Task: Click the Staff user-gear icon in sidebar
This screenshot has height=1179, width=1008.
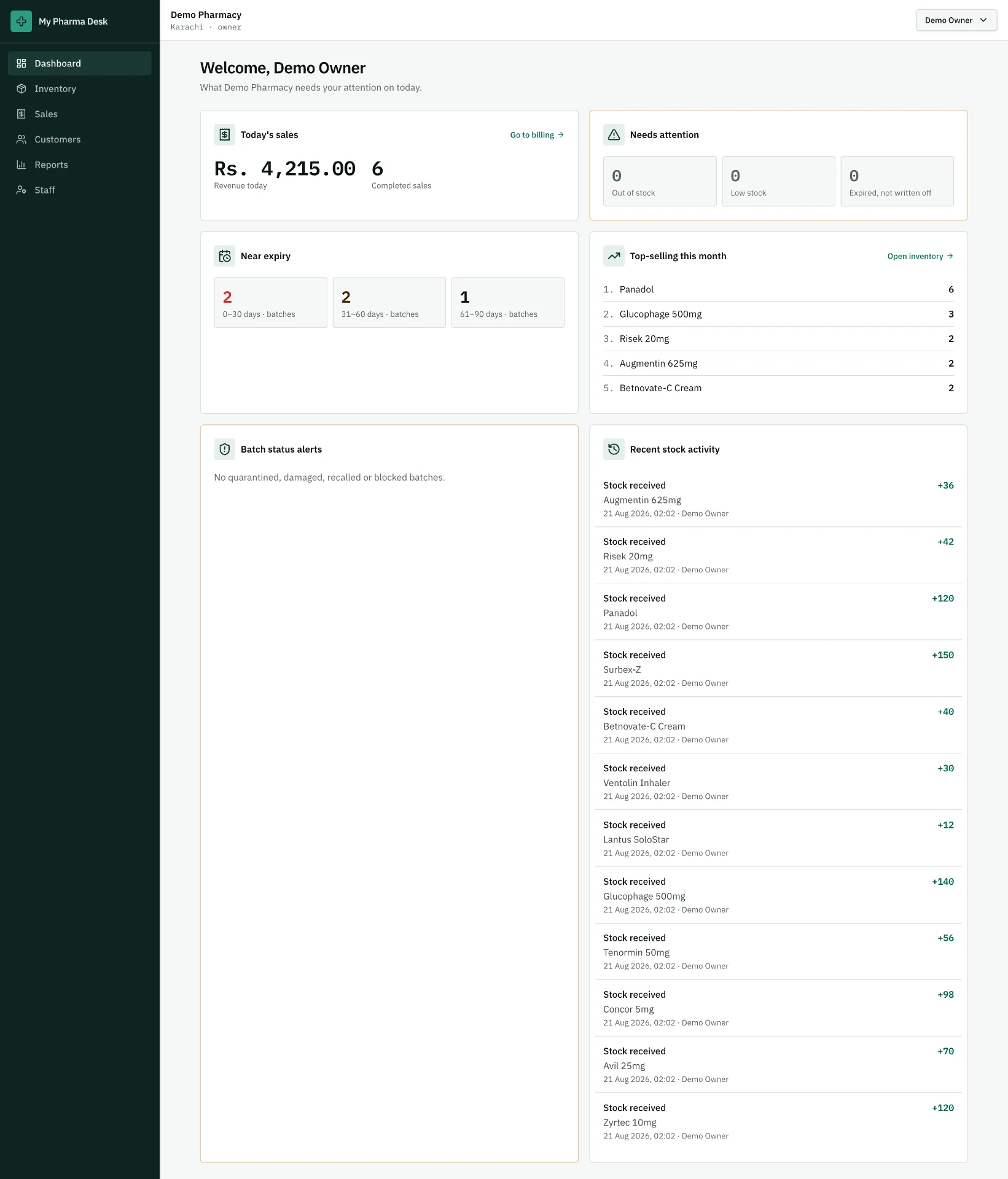Action: coord(21,190)
